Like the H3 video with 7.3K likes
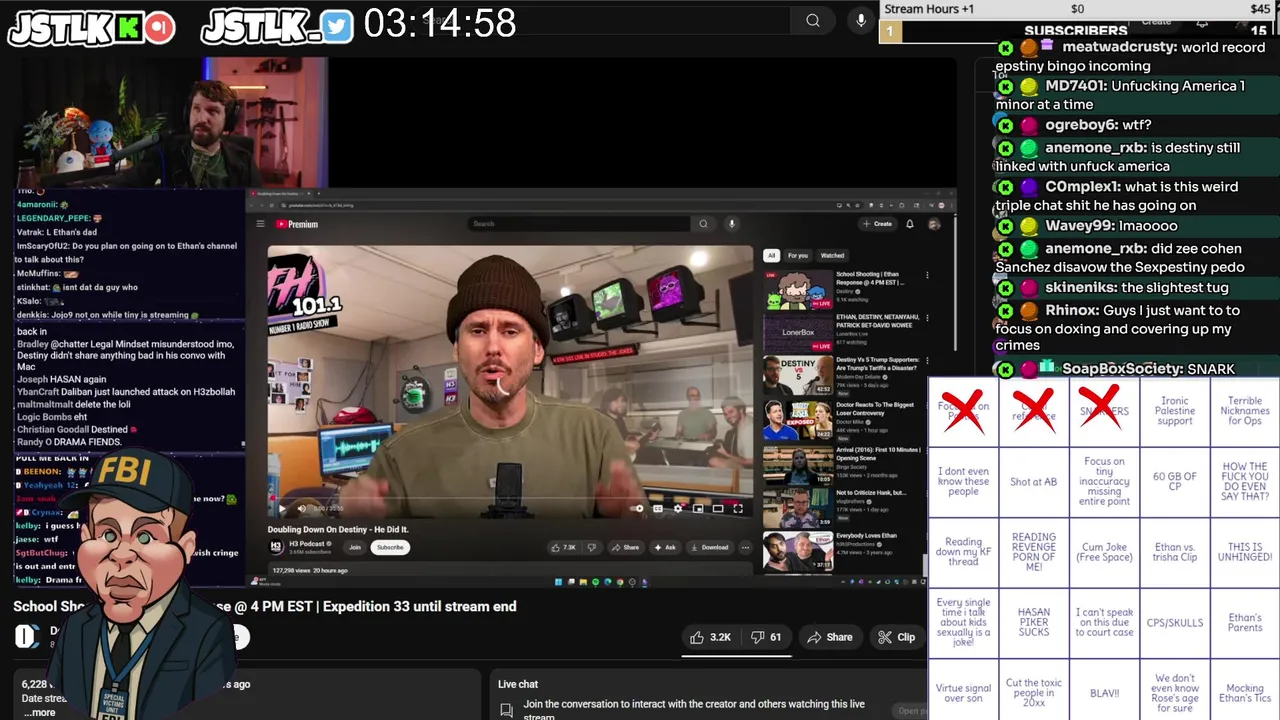The width and height of the screenshot is (1280, 720). coord(563,547)
